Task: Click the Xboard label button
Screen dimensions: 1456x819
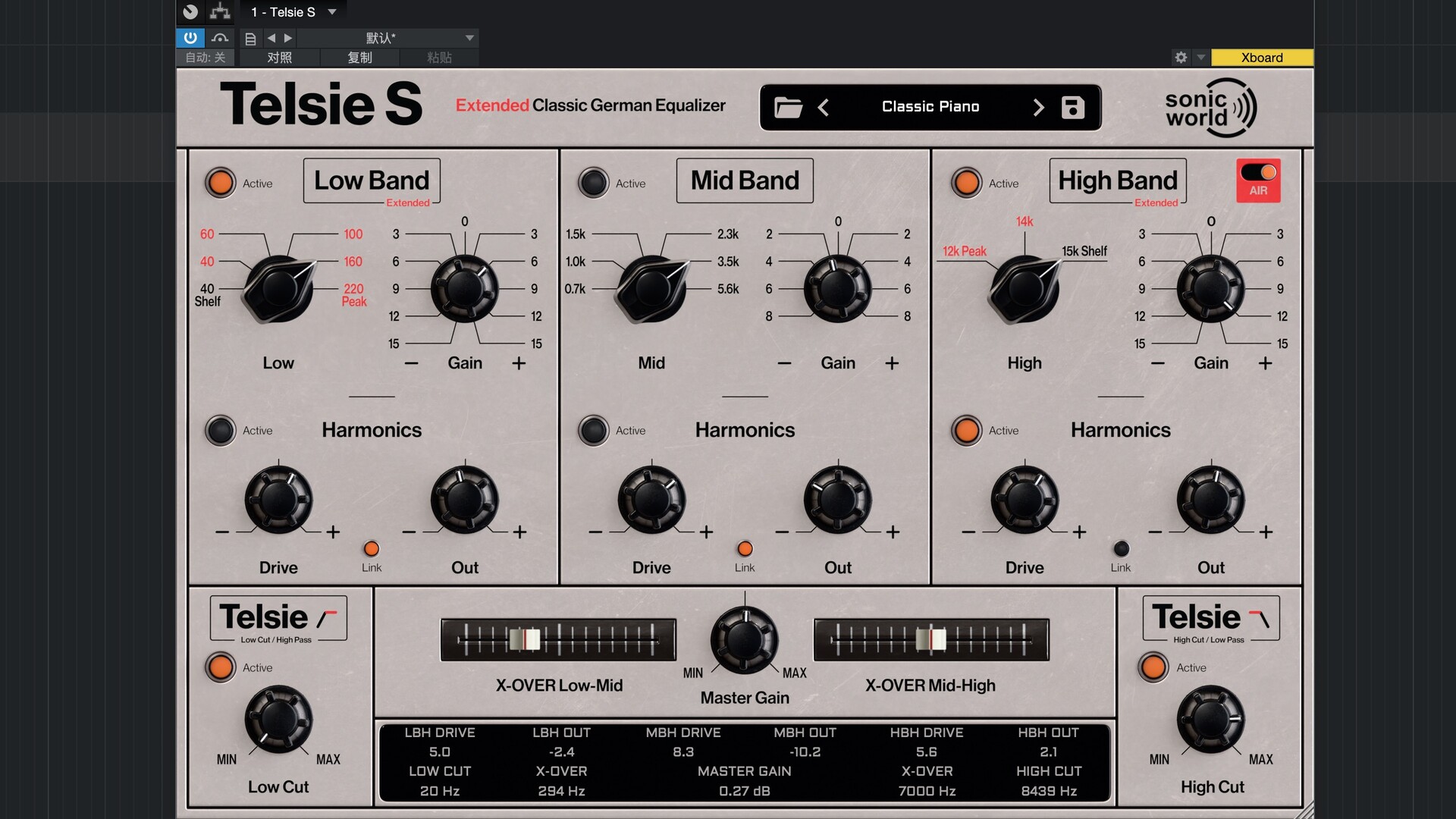Action: pyautogui.click(x=1262, y=58)
